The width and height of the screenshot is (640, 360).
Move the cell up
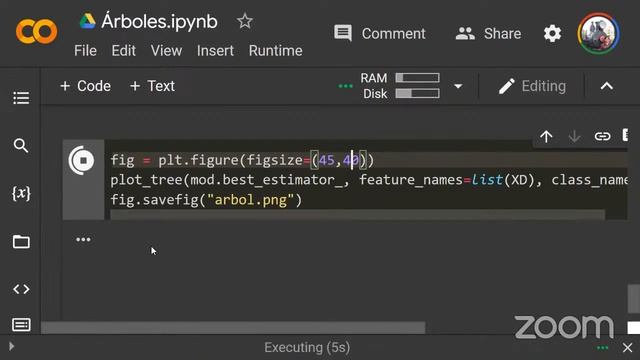[546, 136]
